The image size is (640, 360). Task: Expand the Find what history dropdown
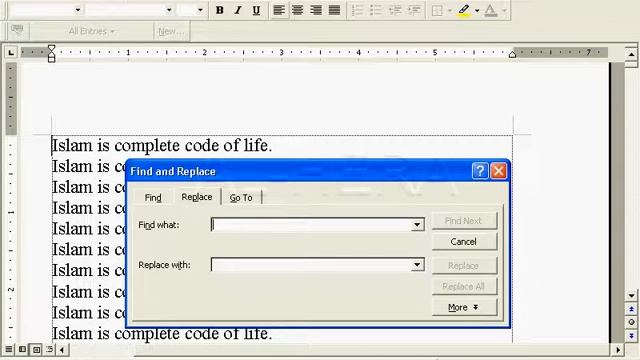click(417, 224)
